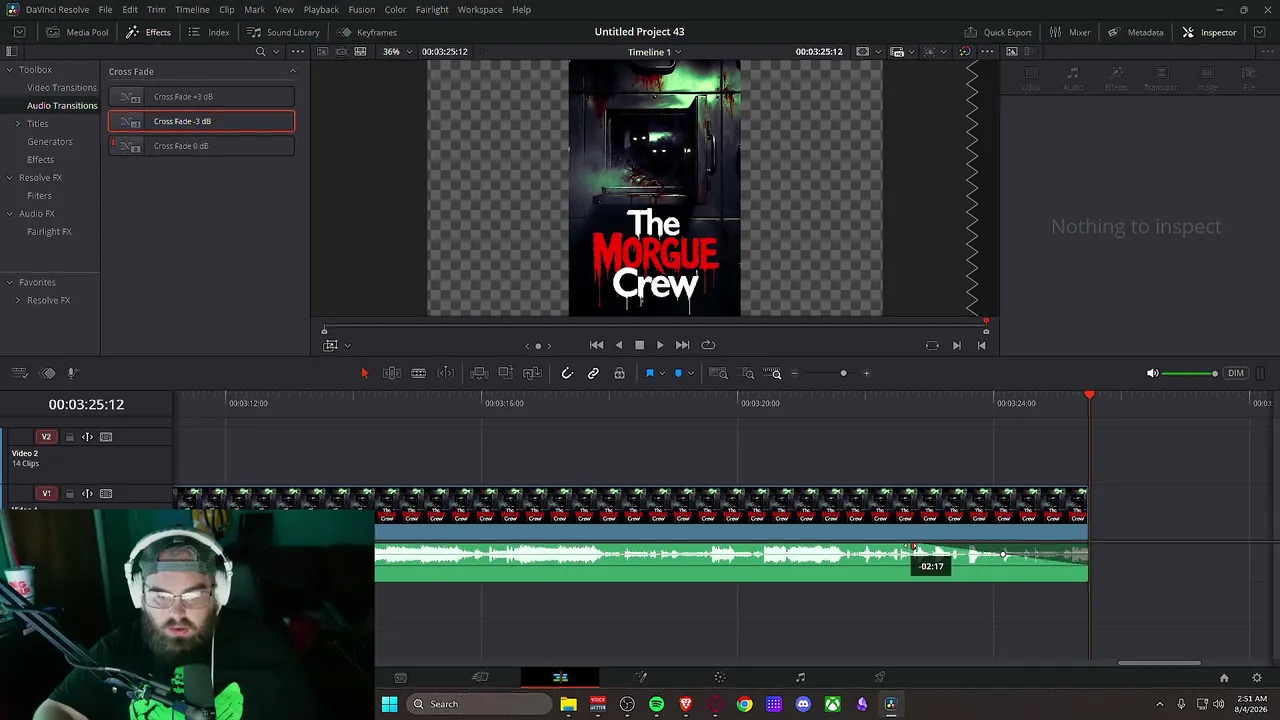The image size is (1280, 720).
Task: Open the viewer zoom 36% dropdown
Action: (x=396, y=52)
